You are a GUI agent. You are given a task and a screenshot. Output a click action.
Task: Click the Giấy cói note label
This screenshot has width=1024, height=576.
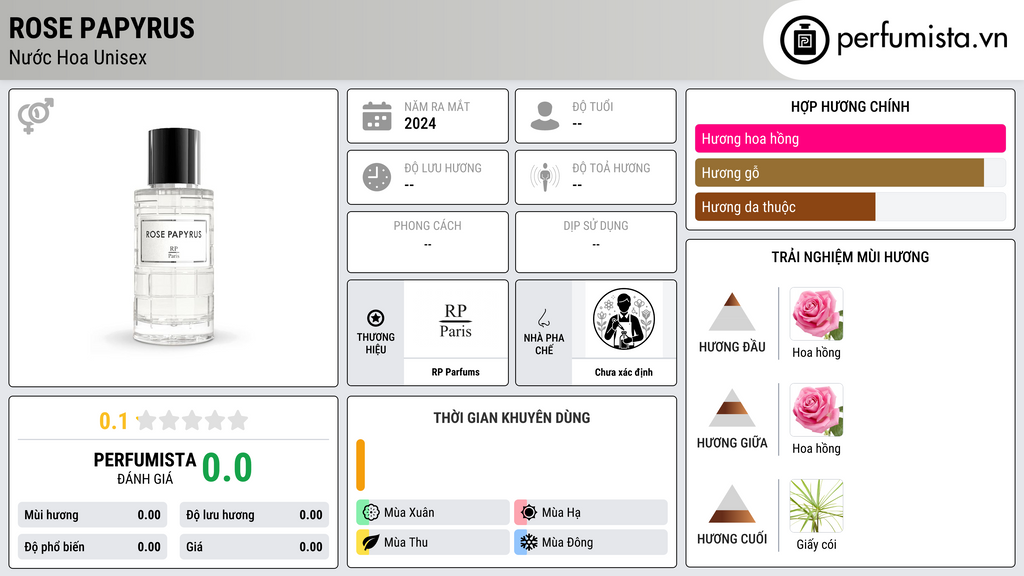816,545
